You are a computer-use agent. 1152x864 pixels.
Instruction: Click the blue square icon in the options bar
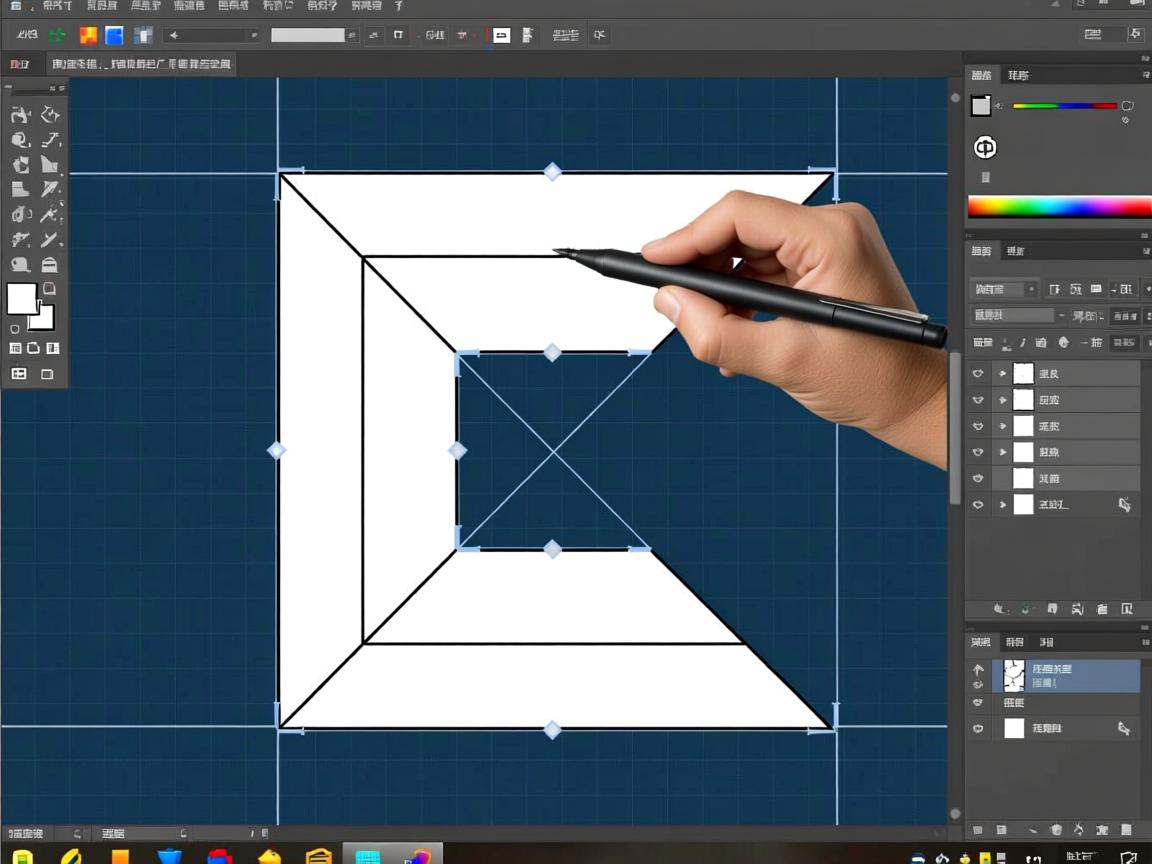coord(115,36)
